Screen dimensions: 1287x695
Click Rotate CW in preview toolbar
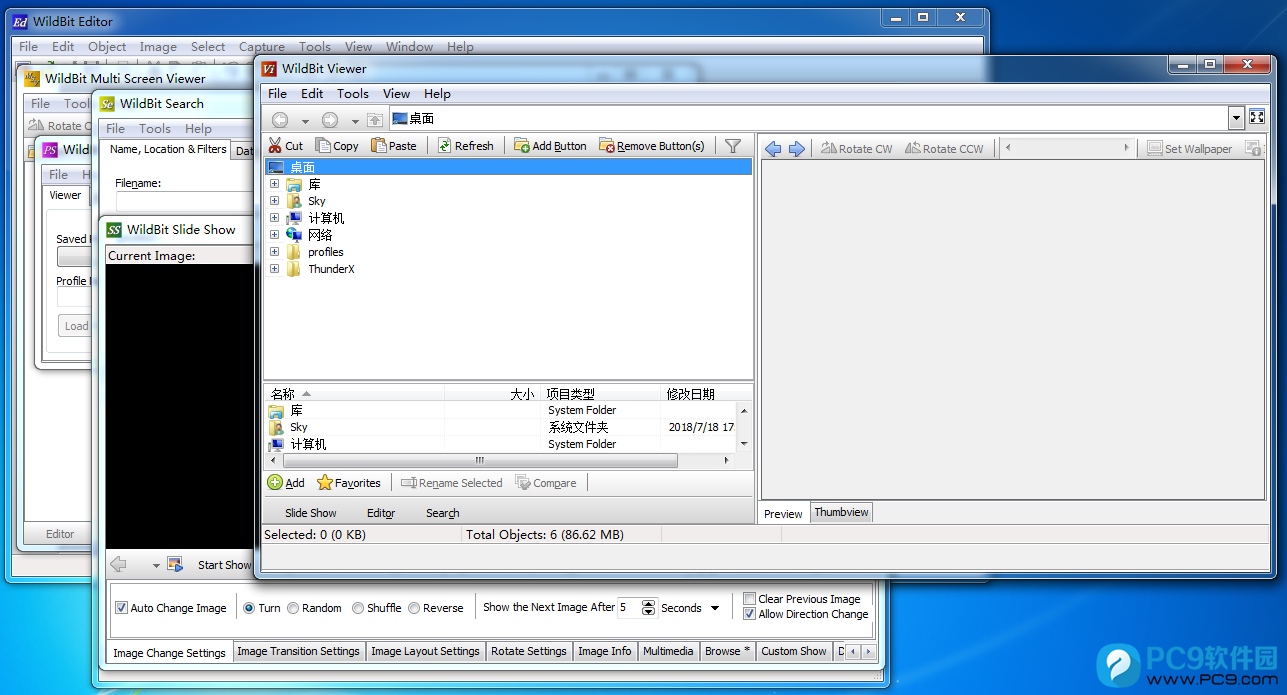(x=857, y=148)
